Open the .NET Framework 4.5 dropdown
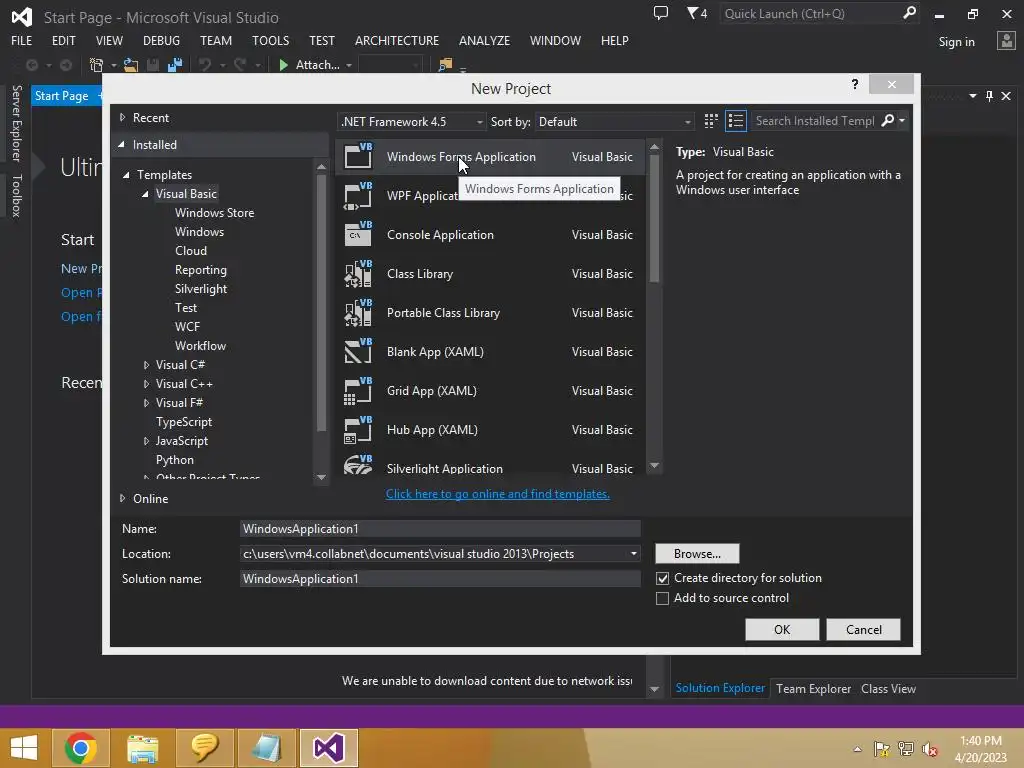 click(x=411, y=121)
